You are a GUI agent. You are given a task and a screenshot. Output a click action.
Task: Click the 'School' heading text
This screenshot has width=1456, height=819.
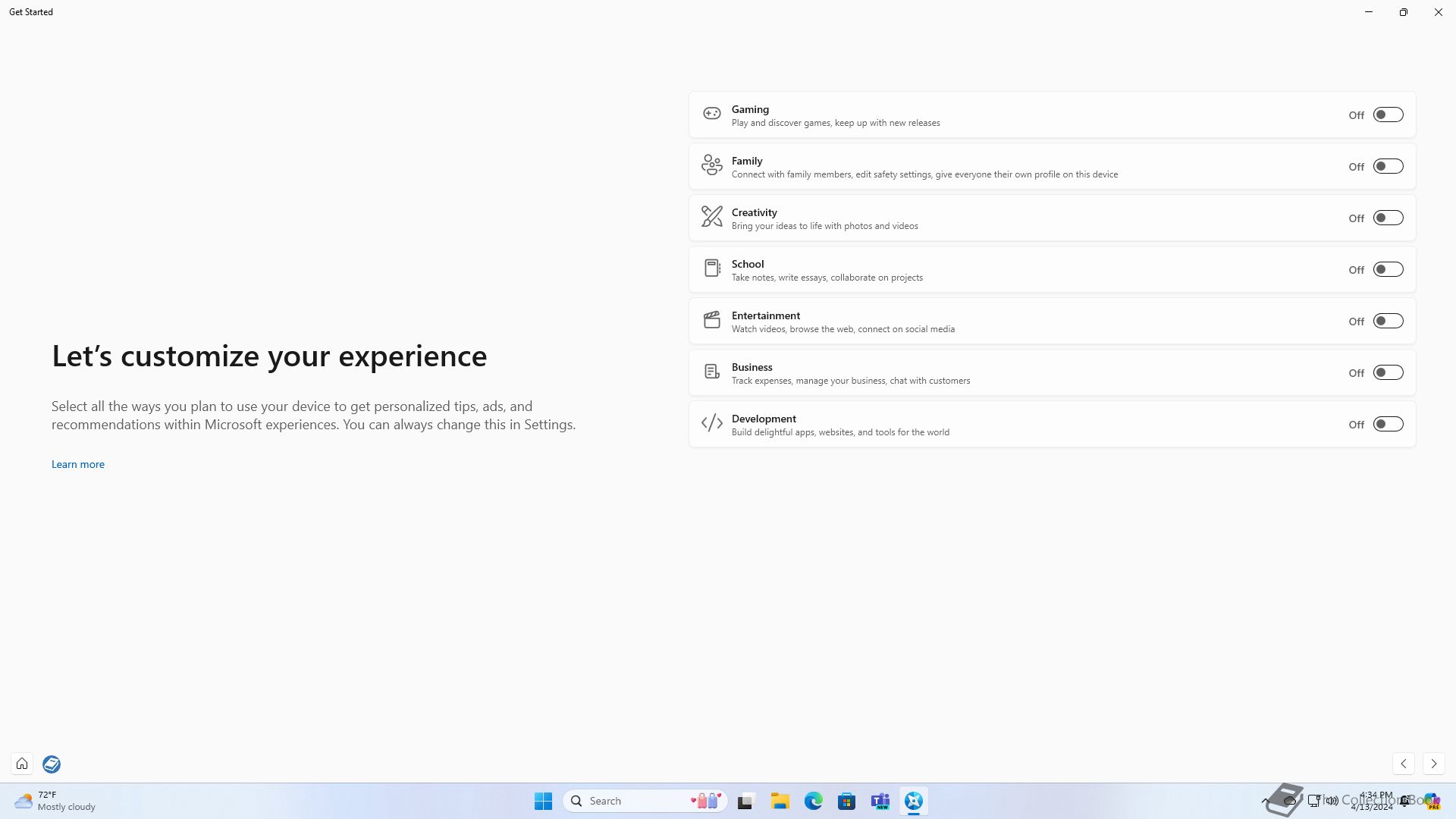748,264
